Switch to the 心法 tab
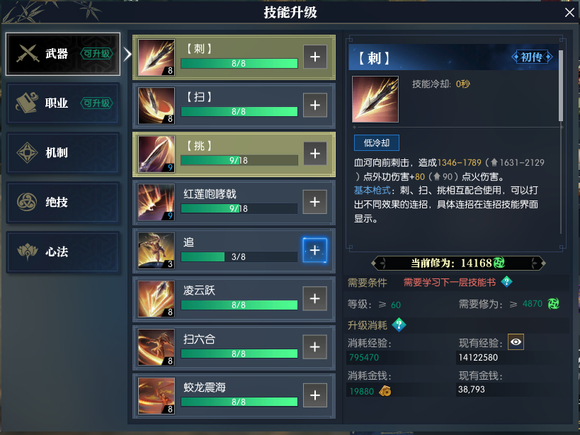Viewport: 580px width, 435px height. tap(63, 252)
